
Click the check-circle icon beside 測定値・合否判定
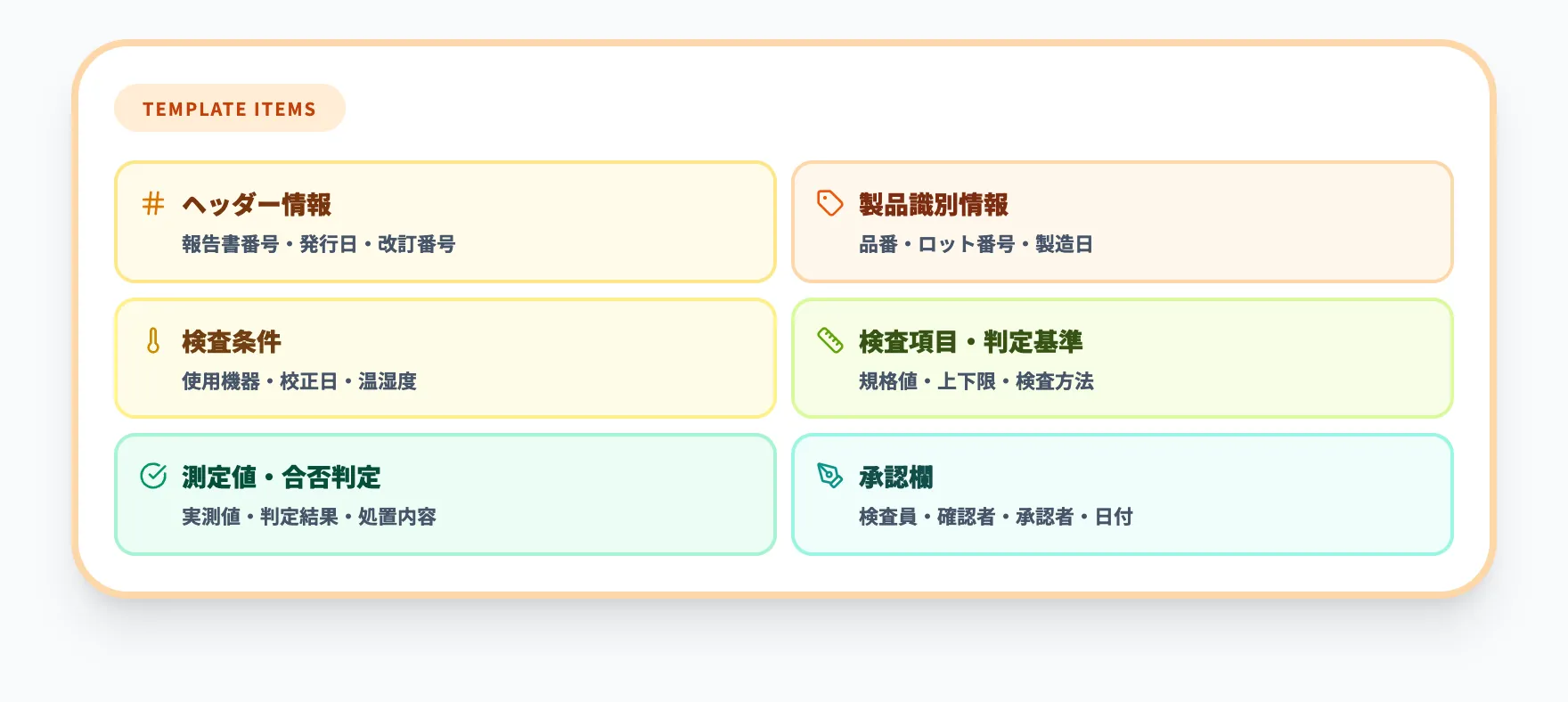pos(153,476)
